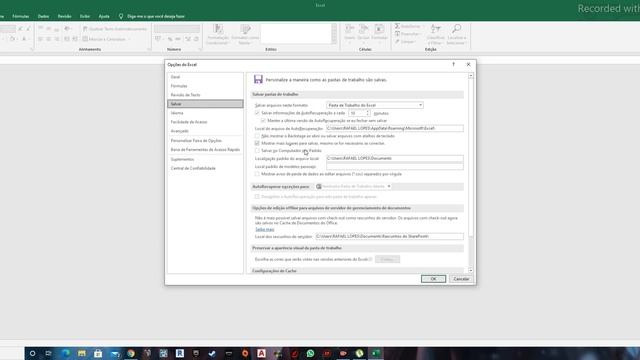Click Formatação Condicional icon in ribbon
This screenshot has width=640, height=360.
[x=218, y=34]
